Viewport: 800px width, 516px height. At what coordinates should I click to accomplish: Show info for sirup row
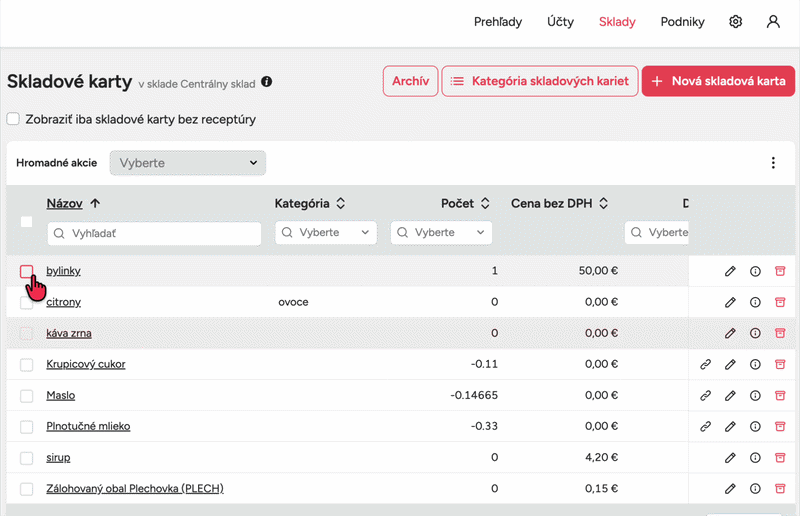(755, 457)
